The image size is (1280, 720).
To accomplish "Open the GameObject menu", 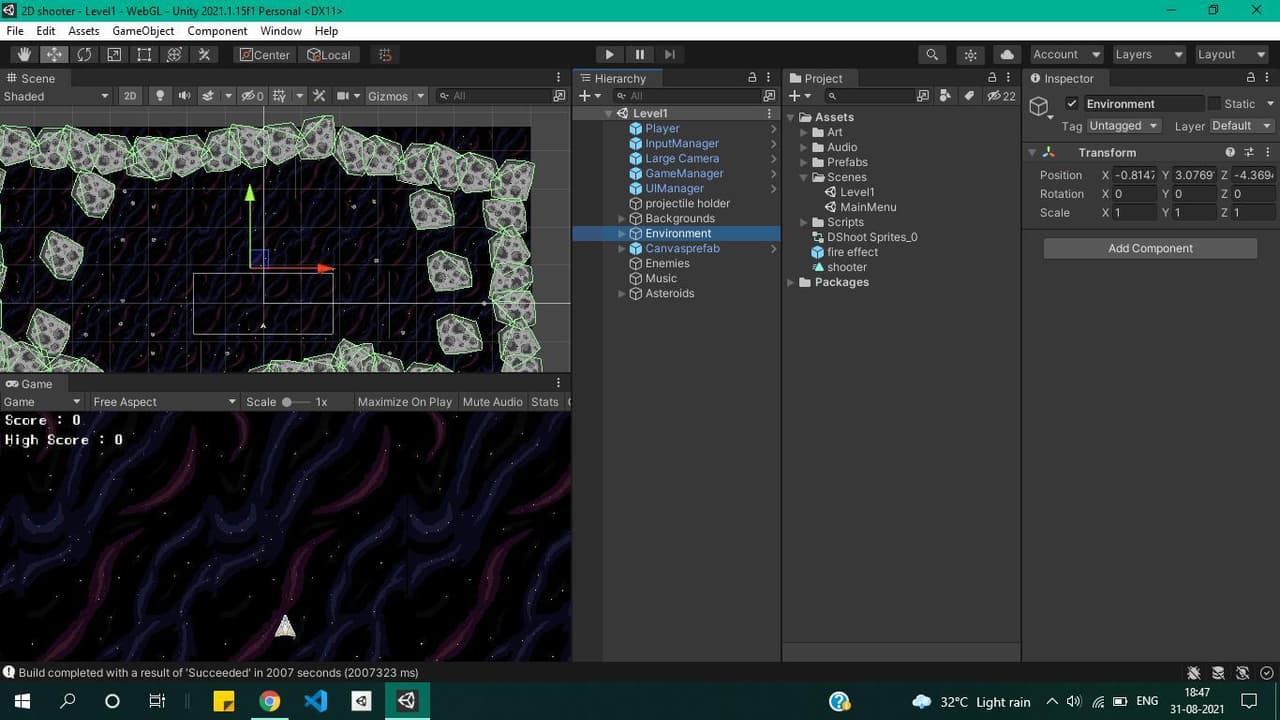I will coord(143,31).
